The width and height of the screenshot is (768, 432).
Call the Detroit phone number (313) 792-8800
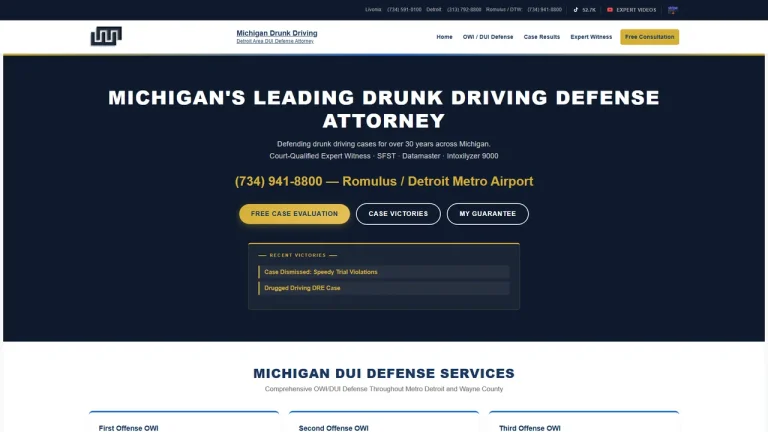pos(464,10)
